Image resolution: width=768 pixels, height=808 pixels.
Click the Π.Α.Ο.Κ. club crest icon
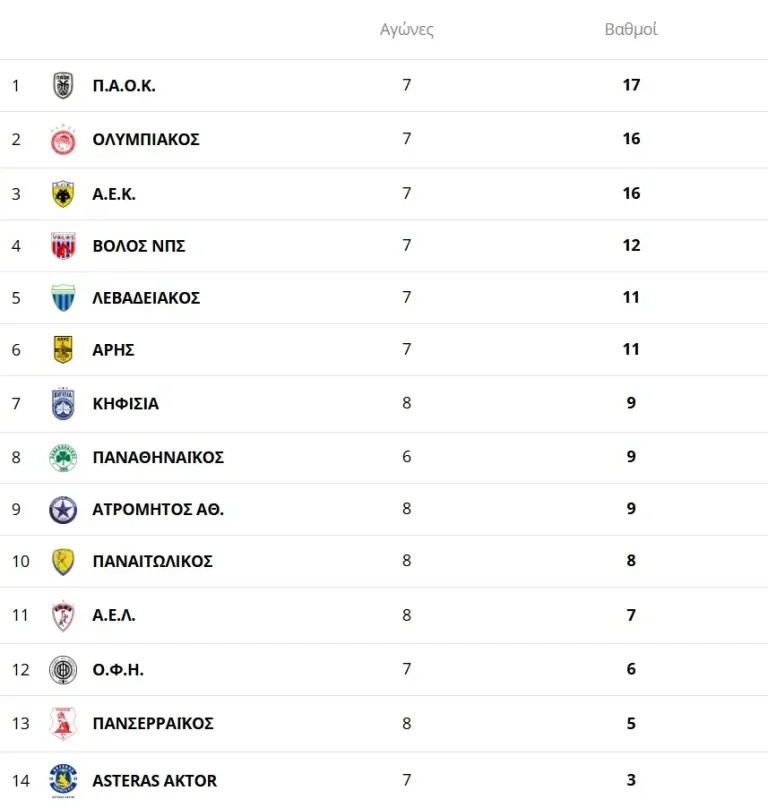point(63,86)
